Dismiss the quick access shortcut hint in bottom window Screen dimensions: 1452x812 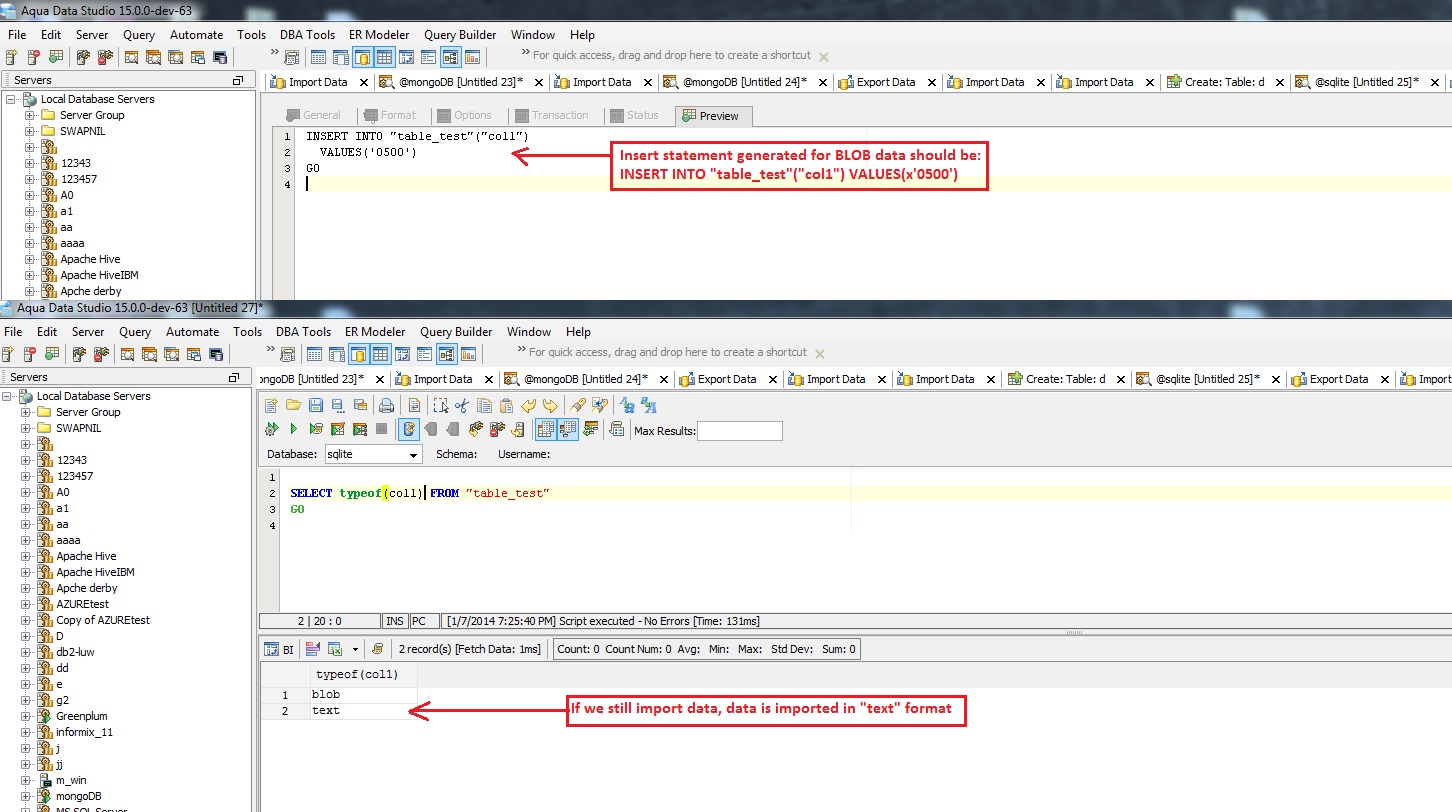[820, 353]
